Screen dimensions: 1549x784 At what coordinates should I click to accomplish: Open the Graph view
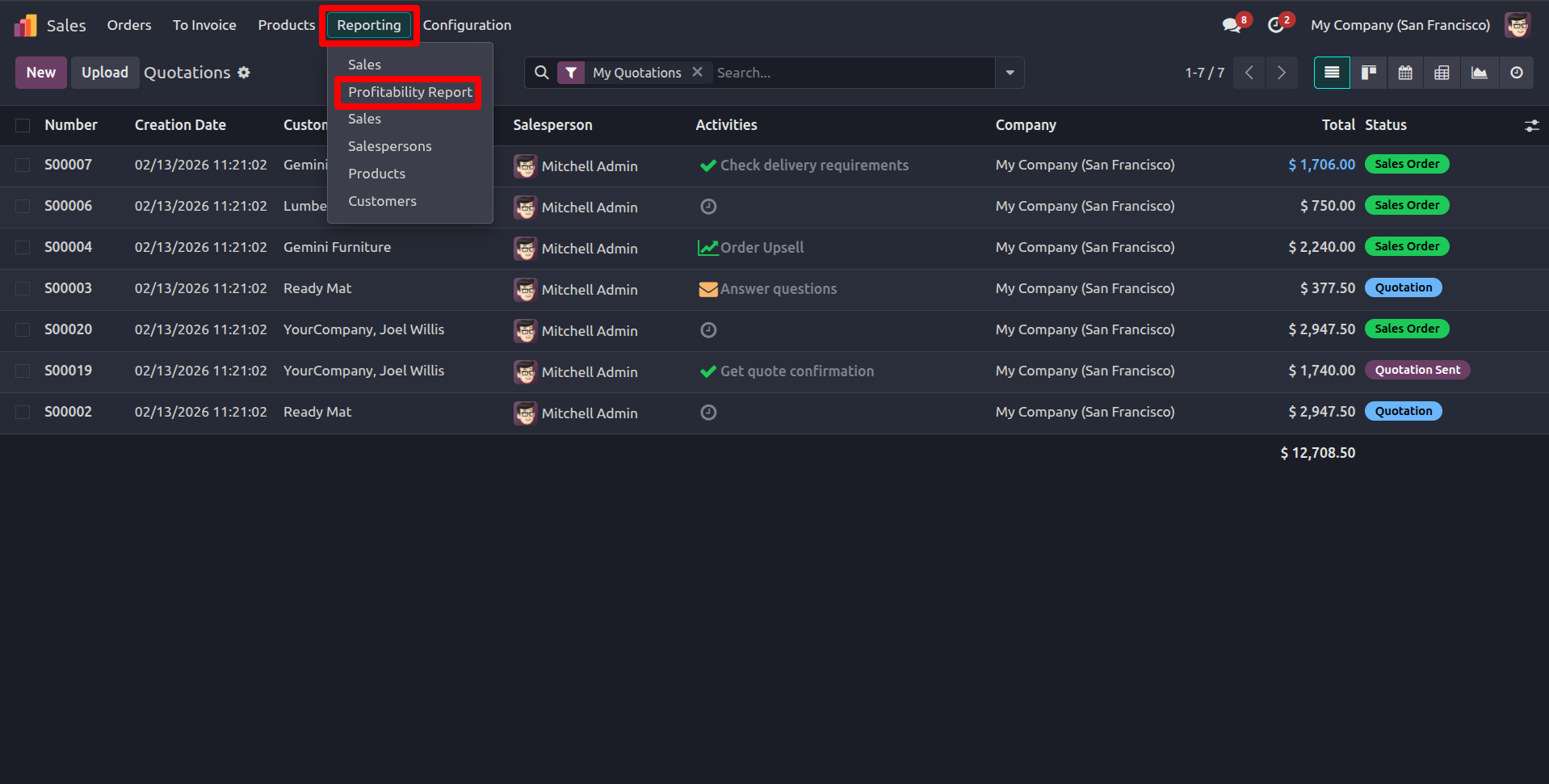coord(1479,73)
